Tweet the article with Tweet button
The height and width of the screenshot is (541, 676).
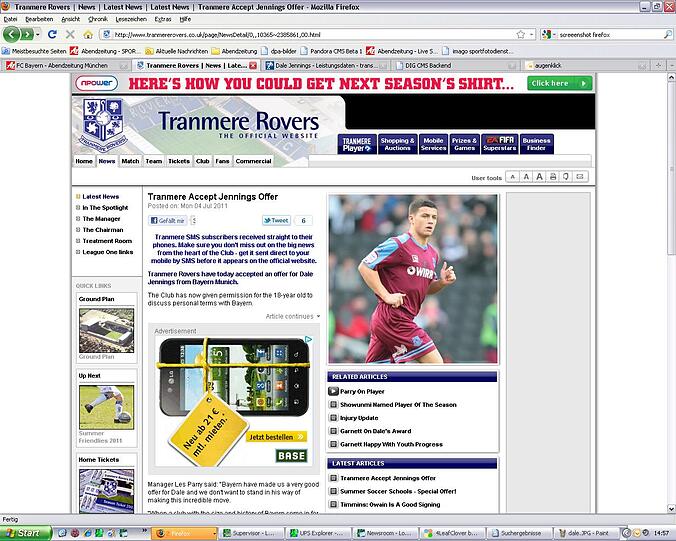[x=276, y=221]
